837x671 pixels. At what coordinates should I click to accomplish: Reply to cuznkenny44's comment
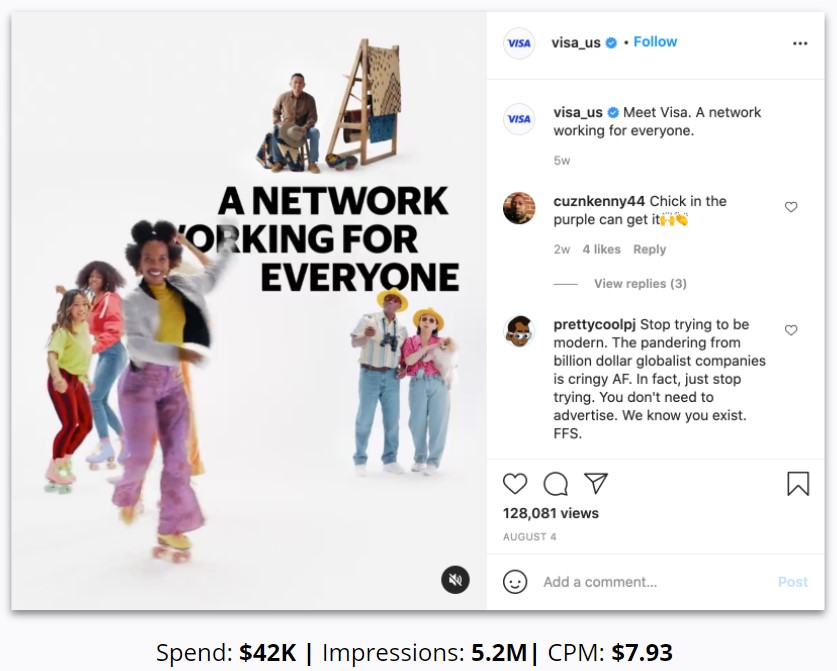coord(649,249)
